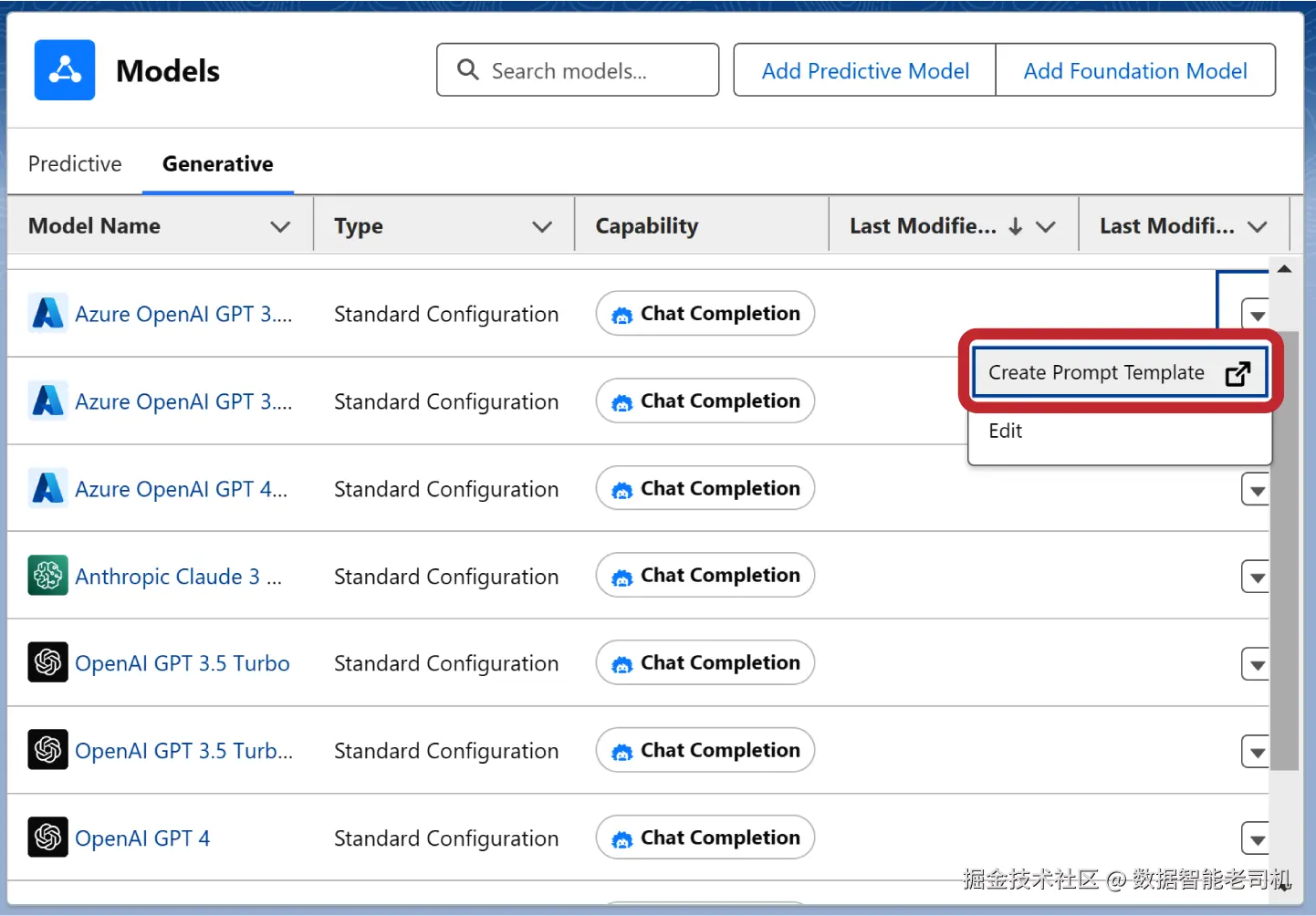Click the scroll up arrow of table scrollbar
Screen dimensions: 1316x916
pyautogui.click(x=1284, y=269)
